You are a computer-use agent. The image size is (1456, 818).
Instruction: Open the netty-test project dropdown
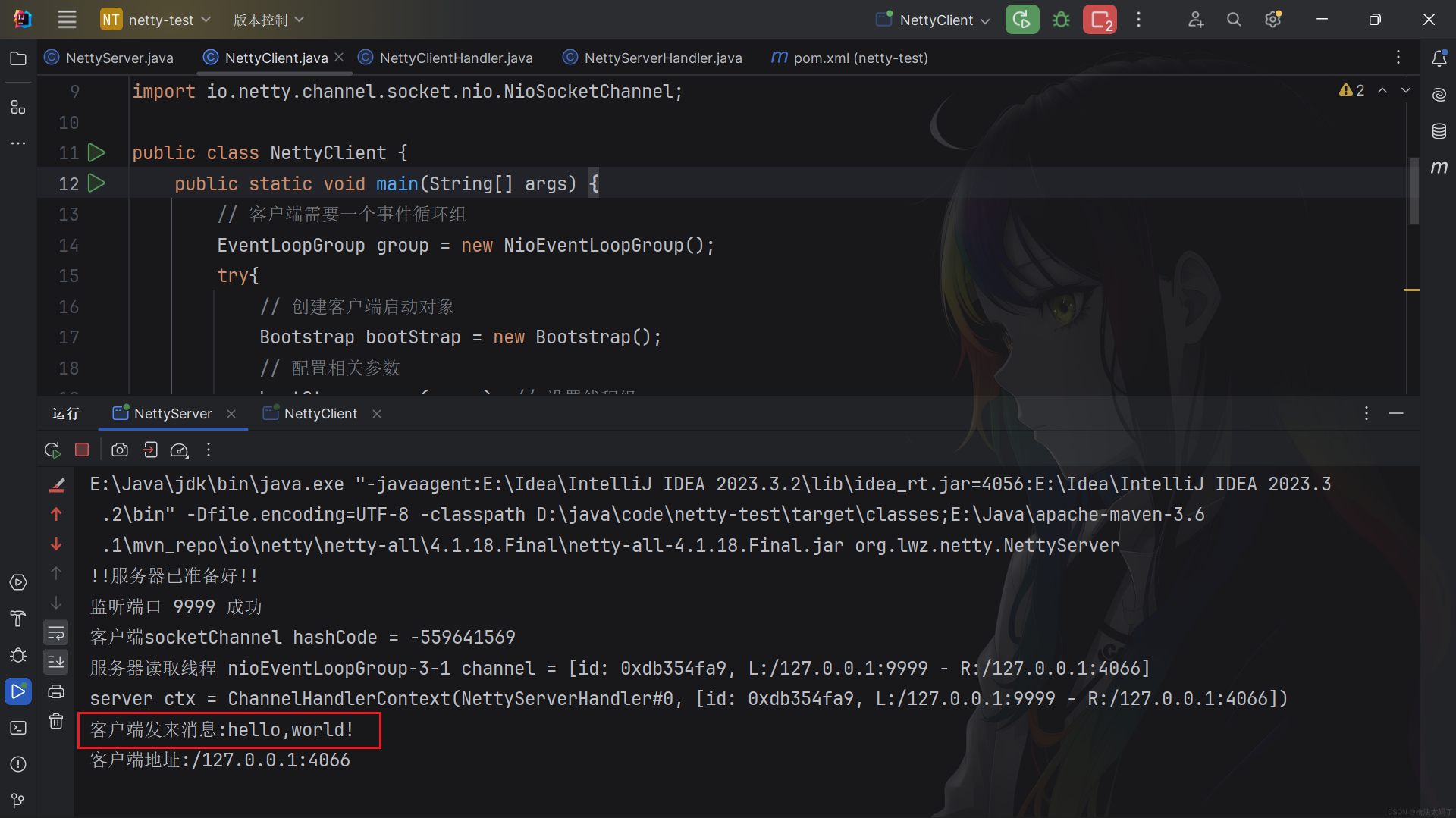coord(155,20)
